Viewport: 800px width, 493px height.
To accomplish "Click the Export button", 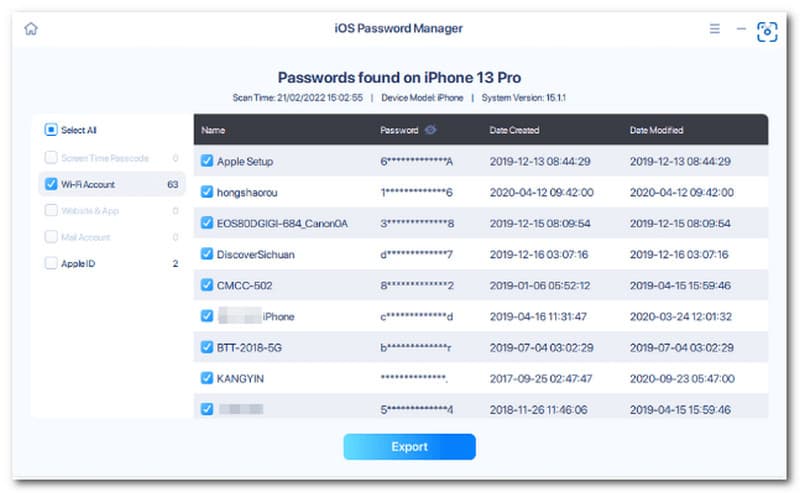I will tap(409, 447).
